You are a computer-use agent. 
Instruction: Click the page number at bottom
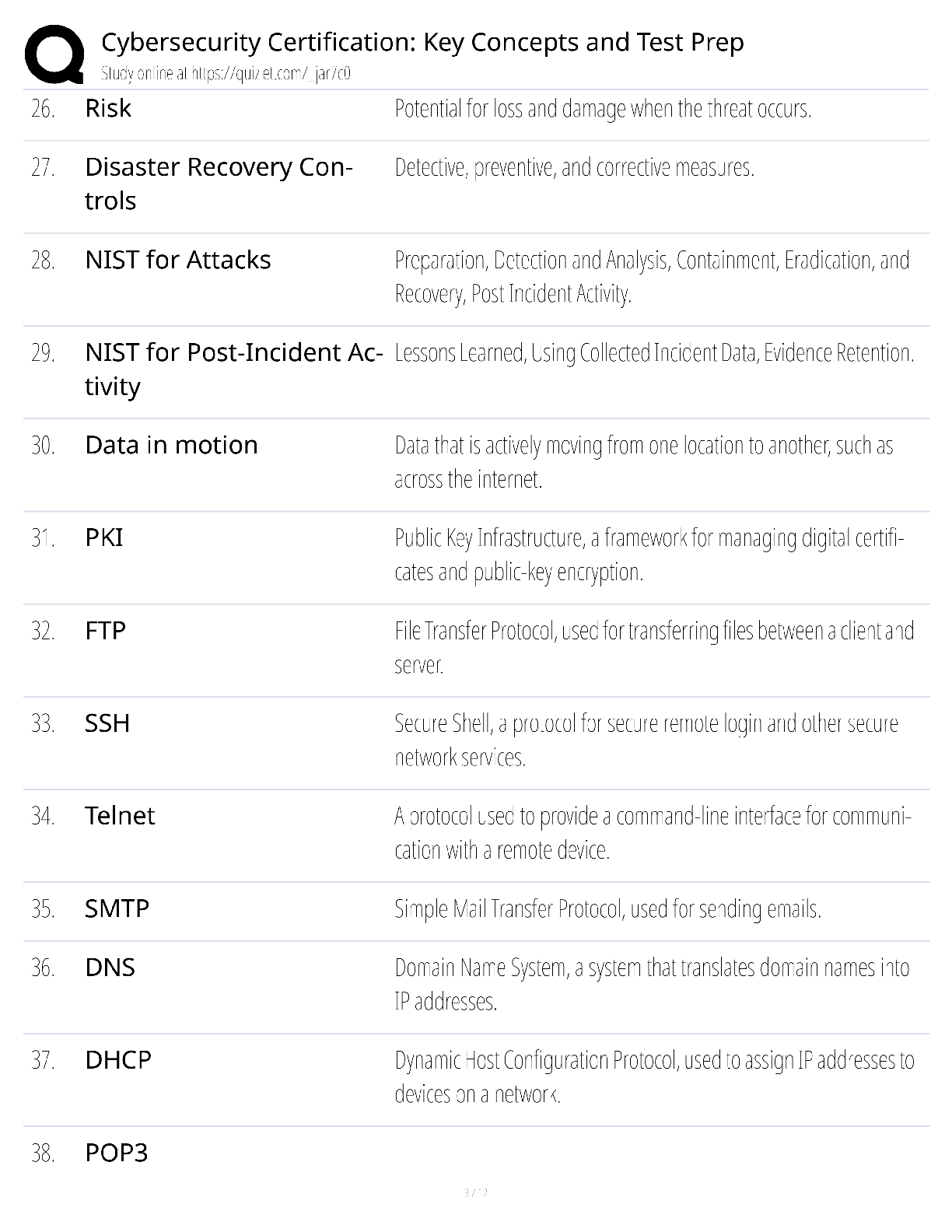475,1192
